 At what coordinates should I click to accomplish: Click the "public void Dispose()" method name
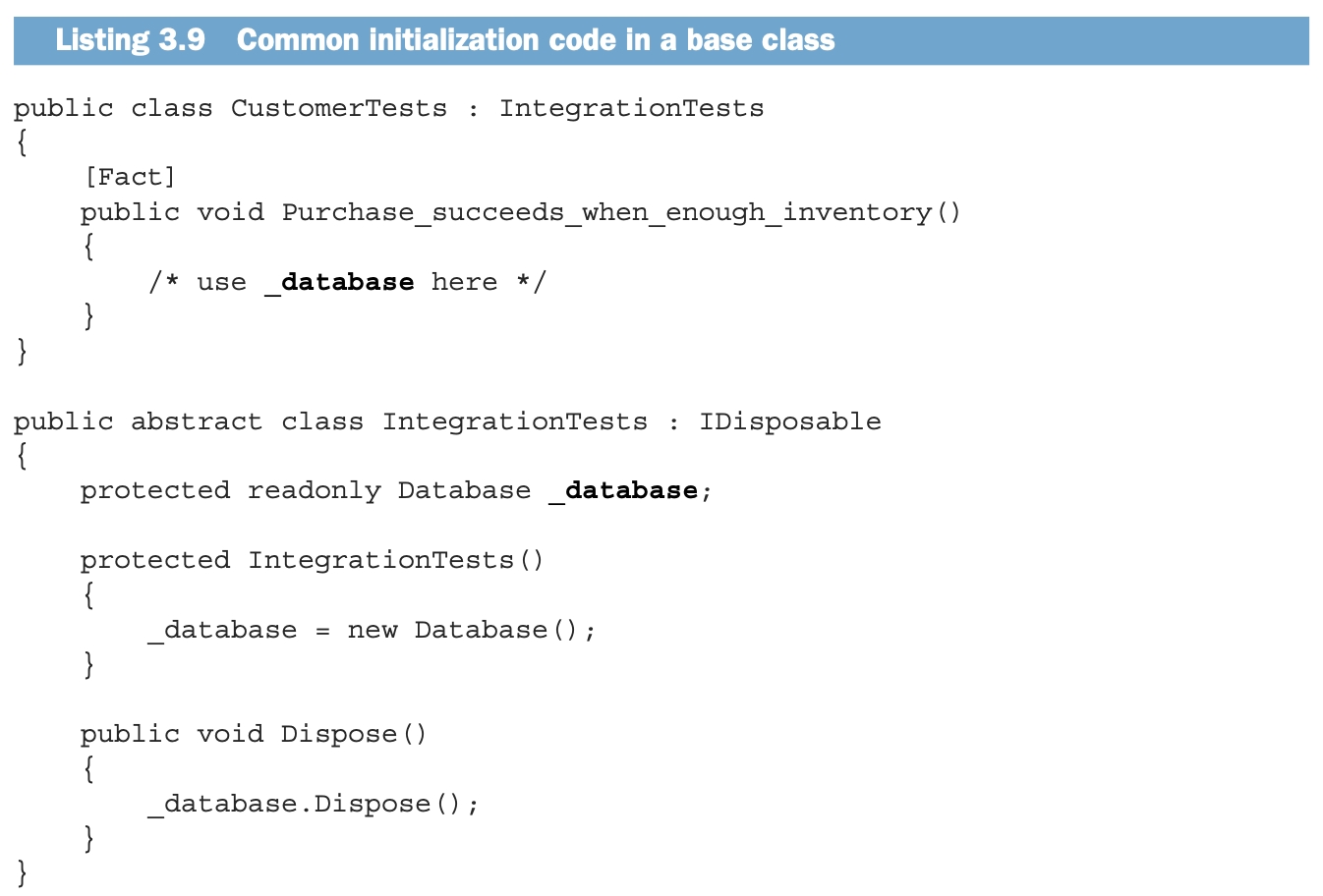[340, 734]
